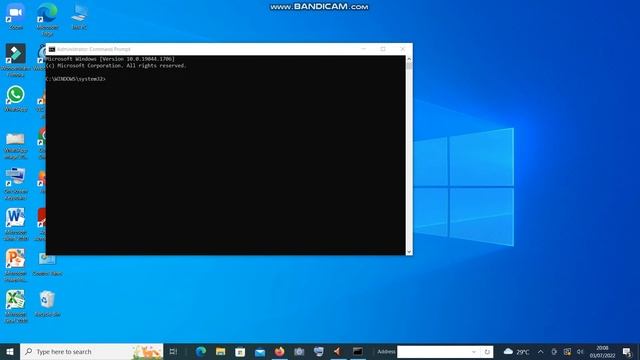Expand the taskbar Address bar dropdown

pos(474,351)
